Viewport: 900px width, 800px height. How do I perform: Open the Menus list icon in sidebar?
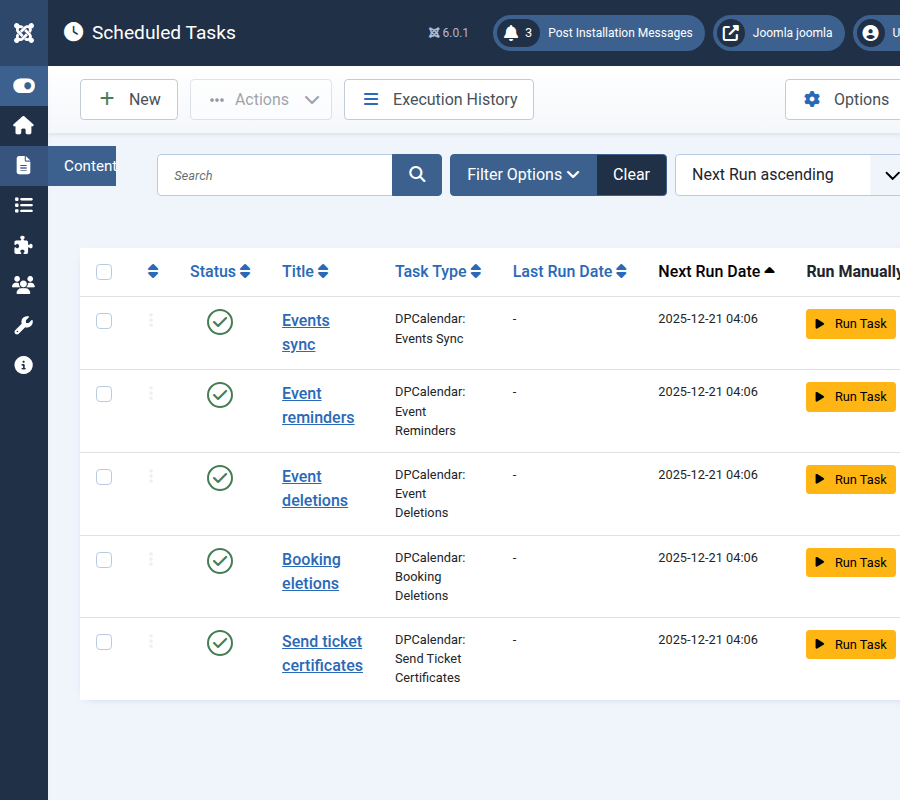click(x=24, y=205)
